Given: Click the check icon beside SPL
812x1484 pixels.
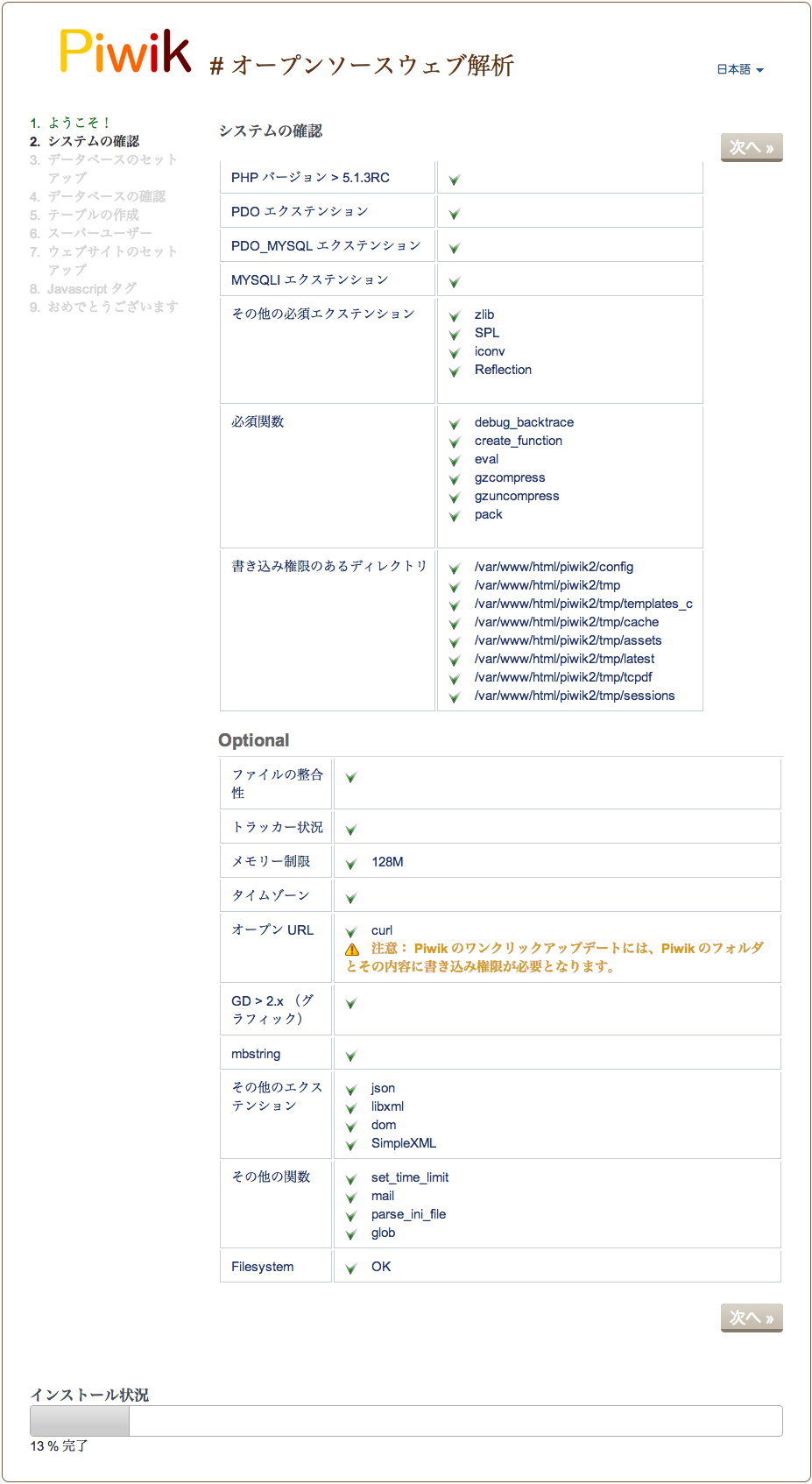Looking at the screenshot, I should (455, 335).
